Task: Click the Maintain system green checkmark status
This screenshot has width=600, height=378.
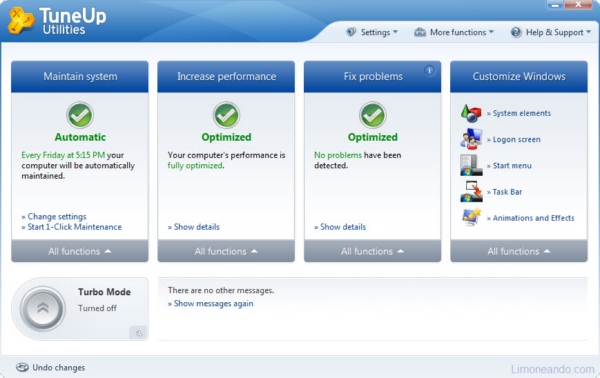Action: click(x=80, y=115)
